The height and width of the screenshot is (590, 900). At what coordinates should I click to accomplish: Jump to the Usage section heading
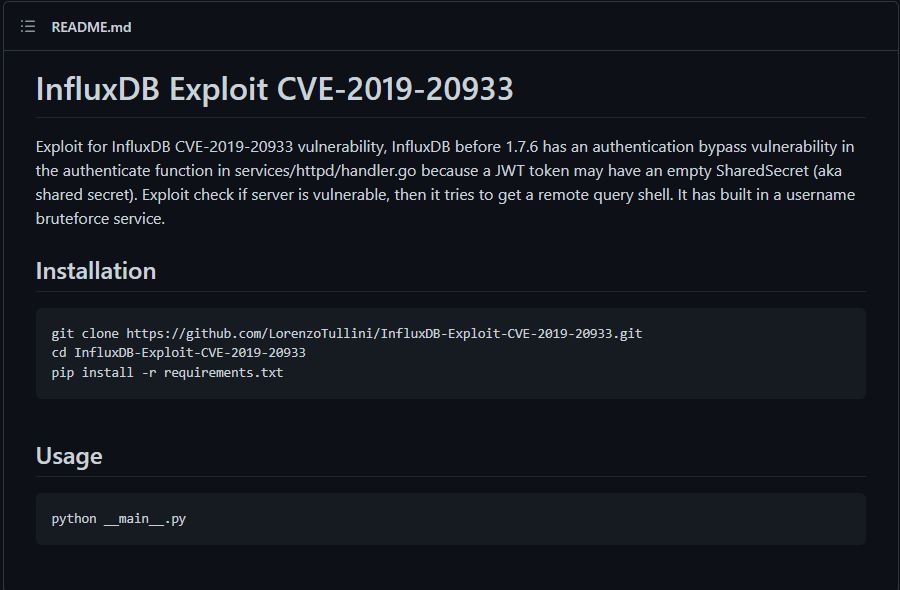click(69, 456)
